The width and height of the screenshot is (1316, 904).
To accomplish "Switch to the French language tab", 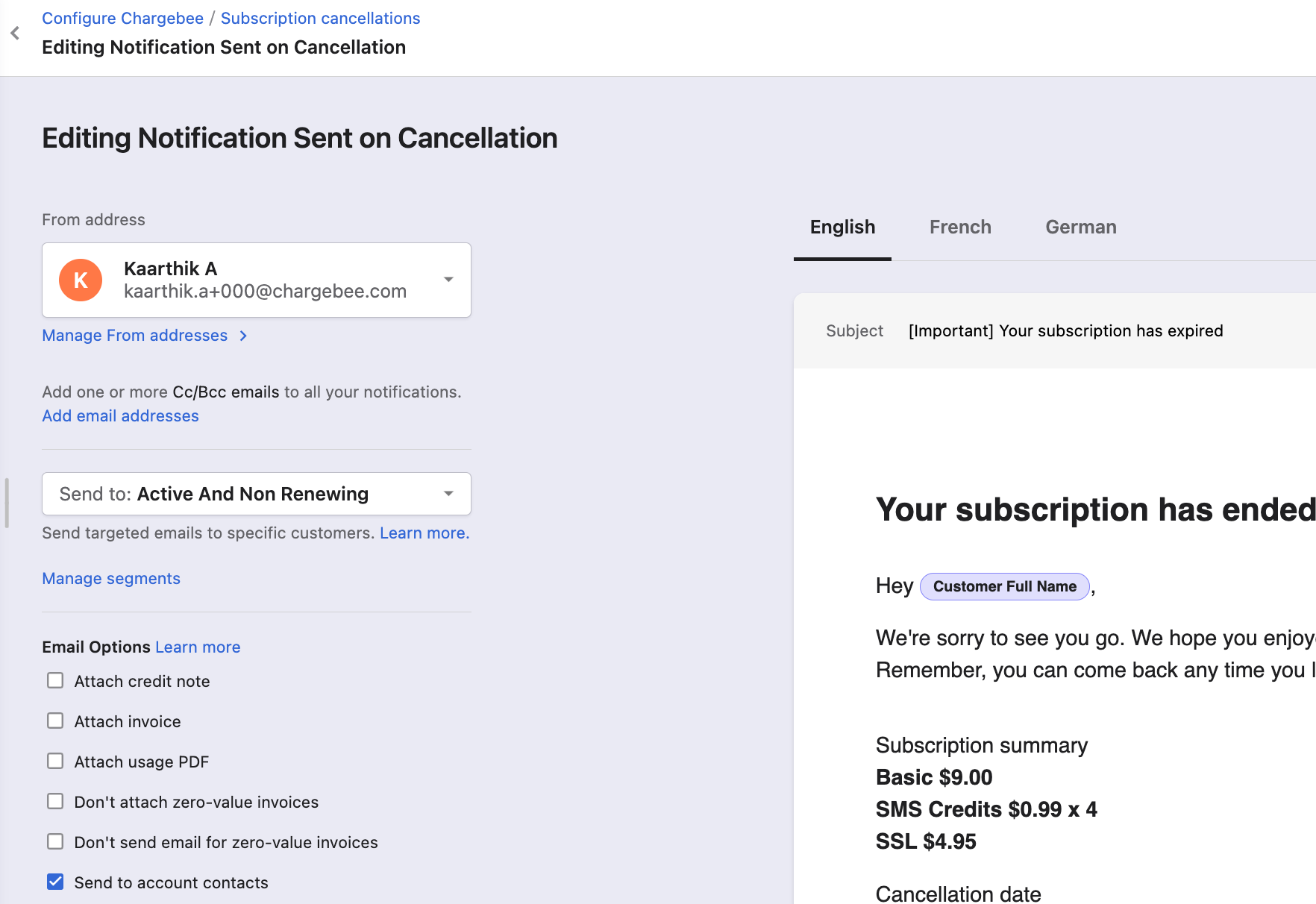I will [960, 227].
